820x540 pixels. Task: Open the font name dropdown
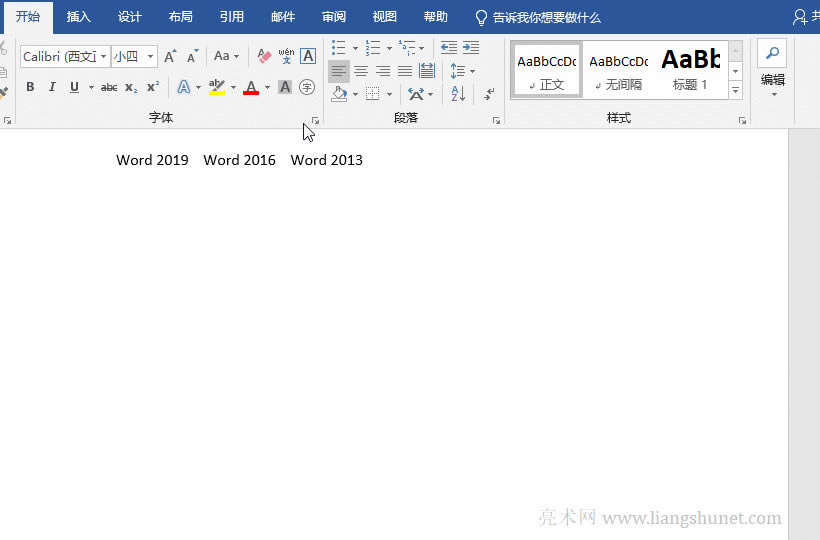103,57
